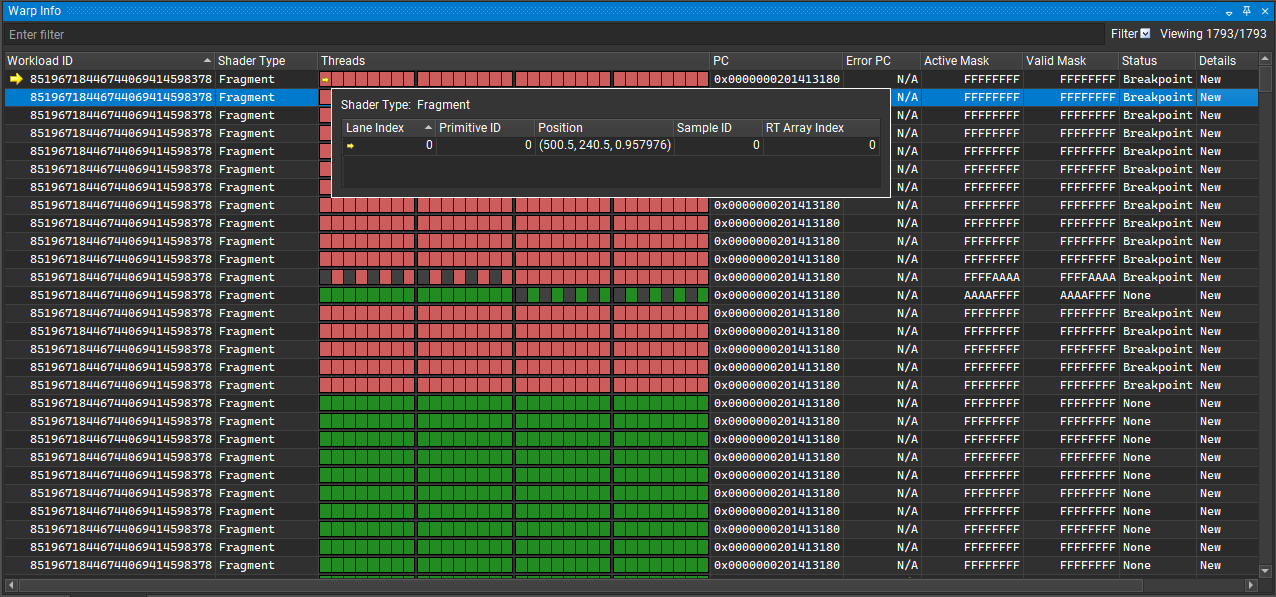
Task: Click the yellow lane indicator in the thread grid
Action: tap(325, 78)
